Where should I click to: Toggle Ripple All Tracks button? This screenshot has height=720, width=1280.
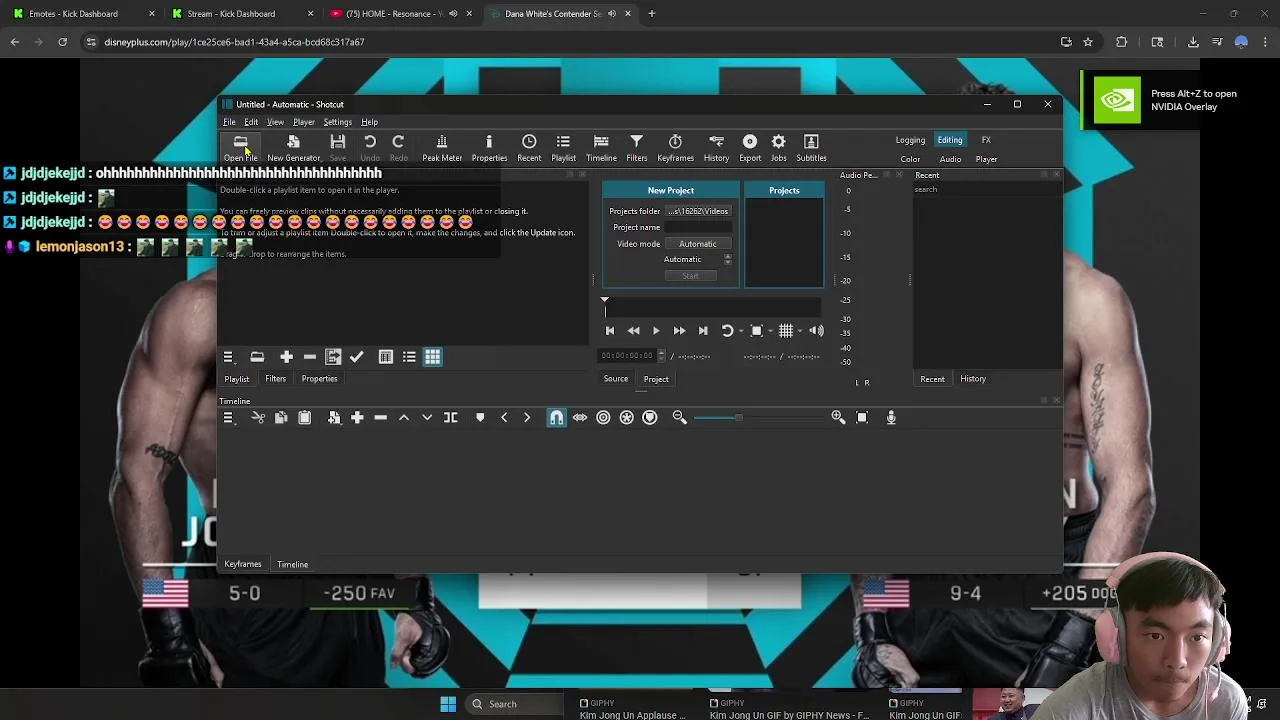click(x=627, y=417)
